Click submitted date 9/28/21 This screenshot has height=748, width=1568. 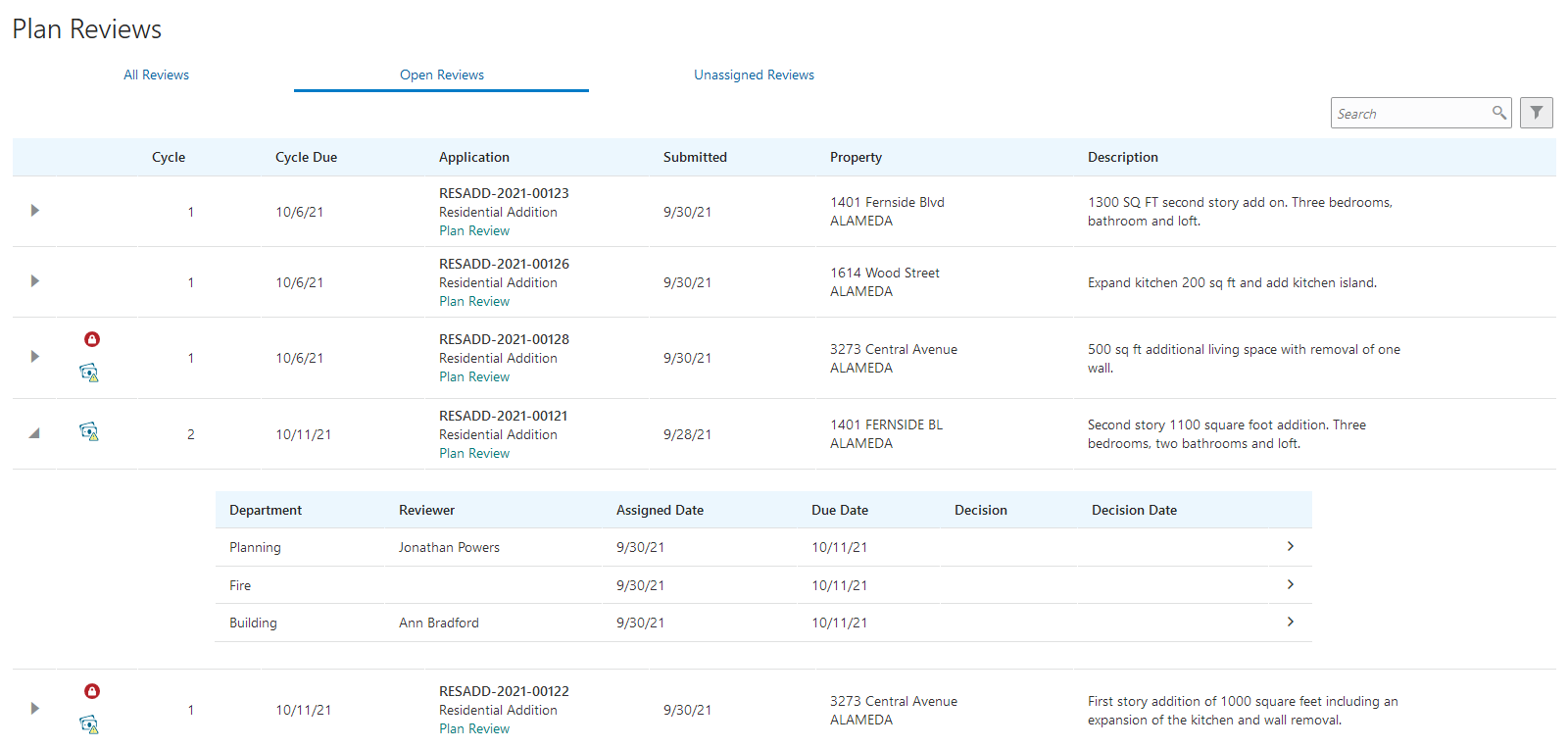687,434
